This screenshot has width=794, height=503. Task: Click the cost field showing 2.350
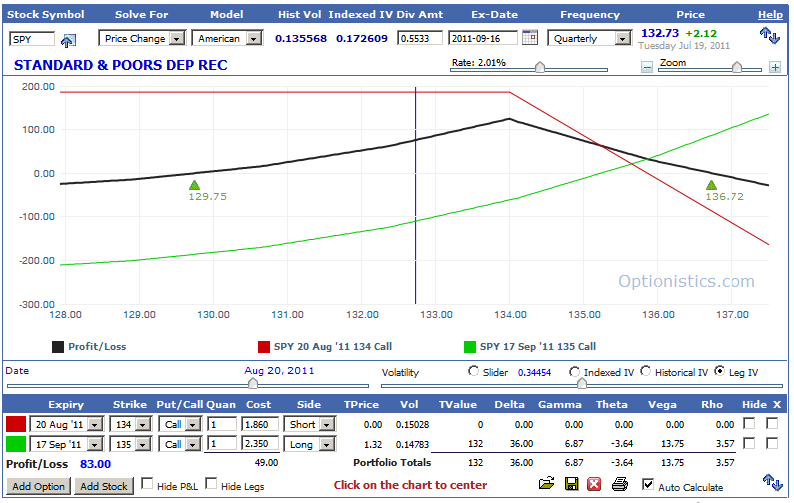[x=260, y=444]
